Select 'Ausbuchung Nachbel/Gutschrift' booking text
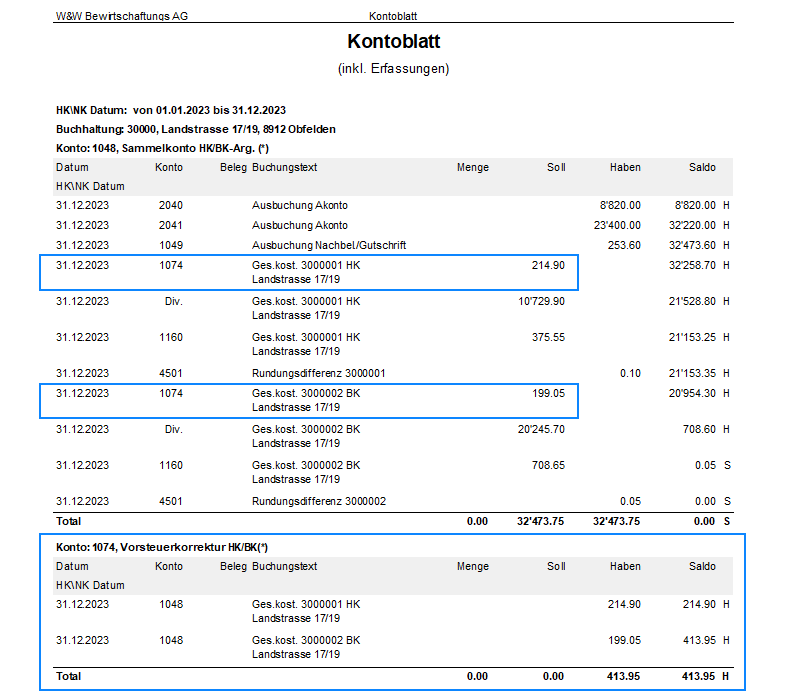Screen dimensions: 785x698 [x=329, y=245]
